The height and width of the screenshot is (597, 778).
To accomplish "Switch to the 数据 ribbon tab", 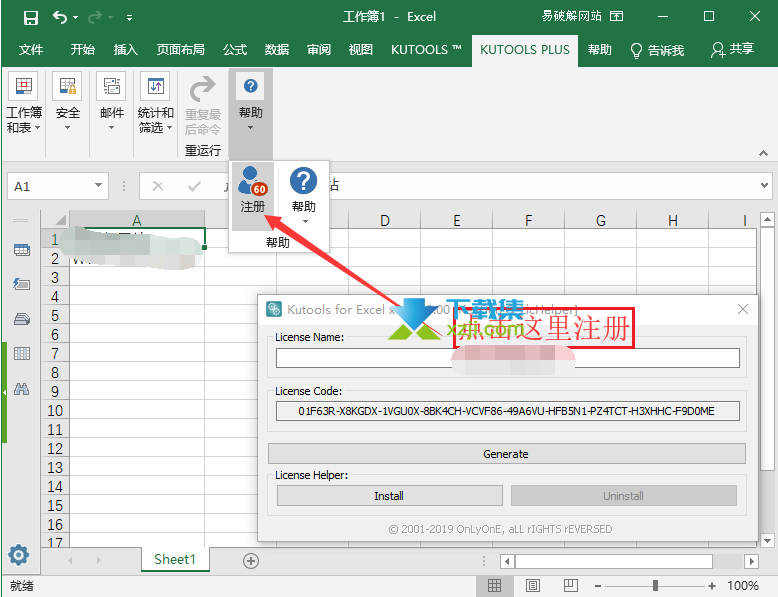I will click(x=277, y=50).
